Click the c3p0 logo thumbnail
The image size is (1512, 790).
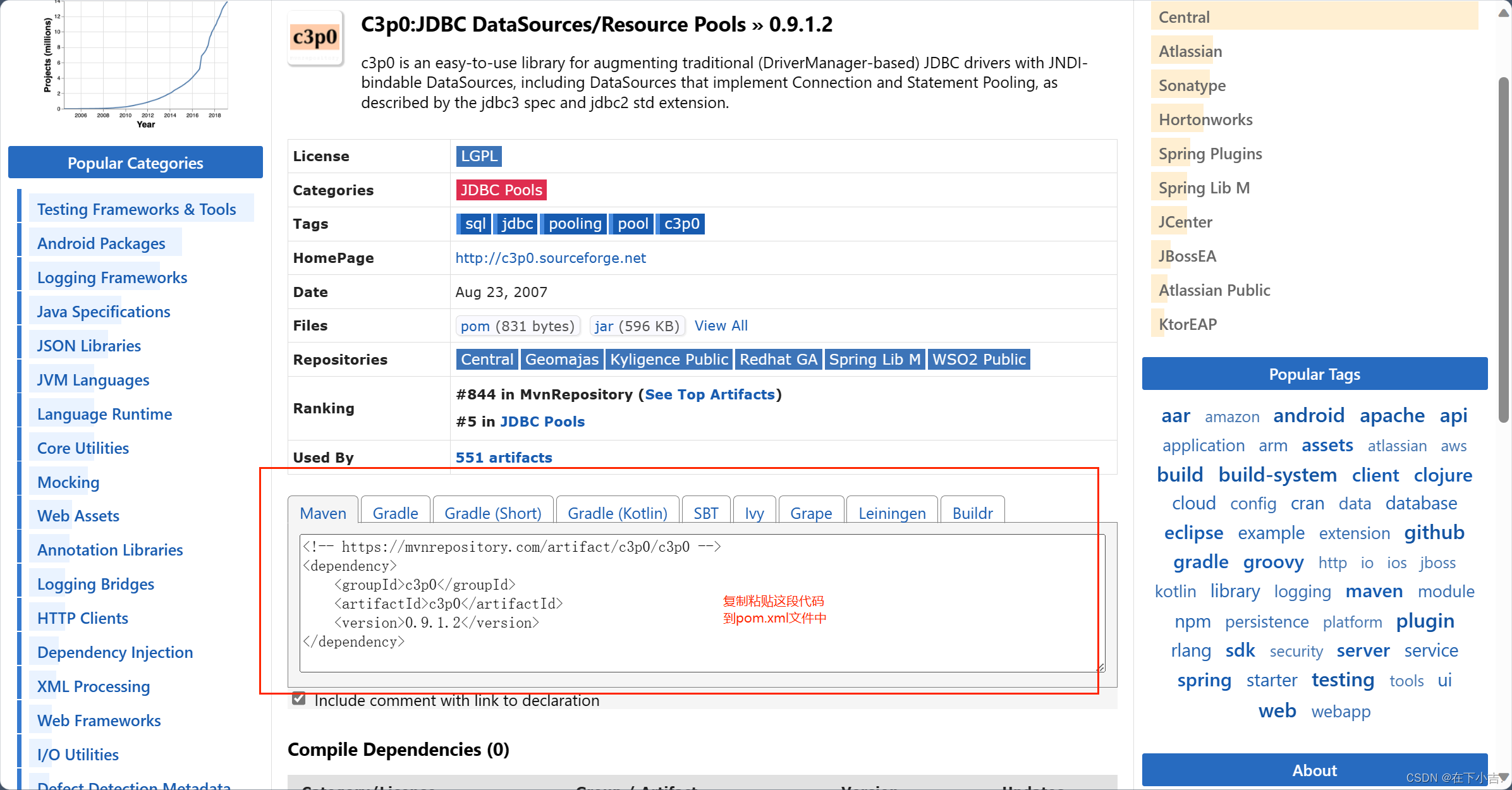[x=315, y=38]
